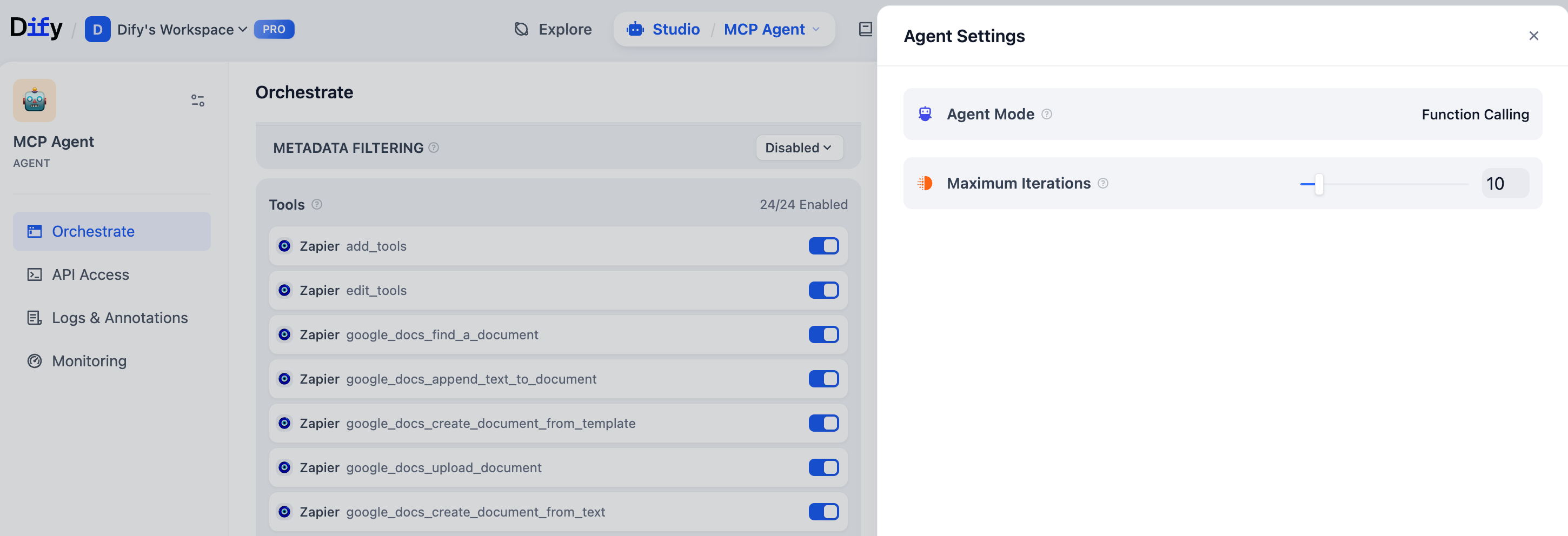Click the PRO plan badge
This screenshot has height=536, width=1568.
[274, 29]
